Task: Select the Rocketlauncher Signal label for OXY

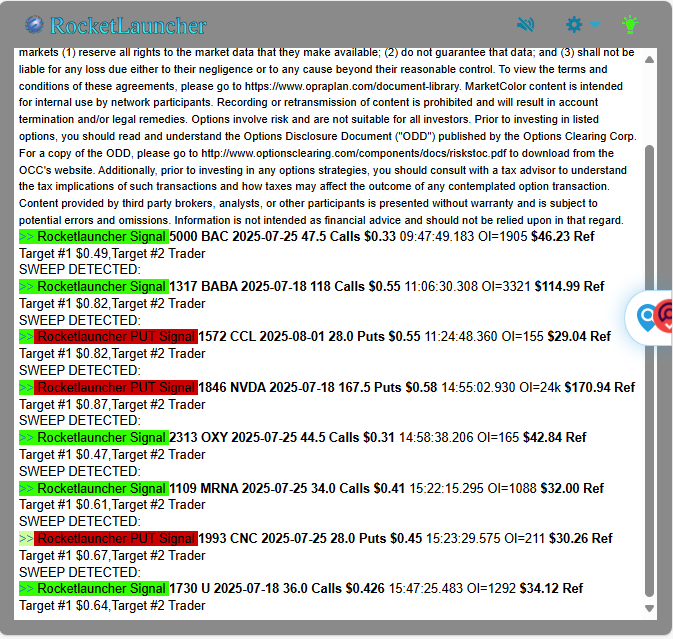Action: (101, 438)
